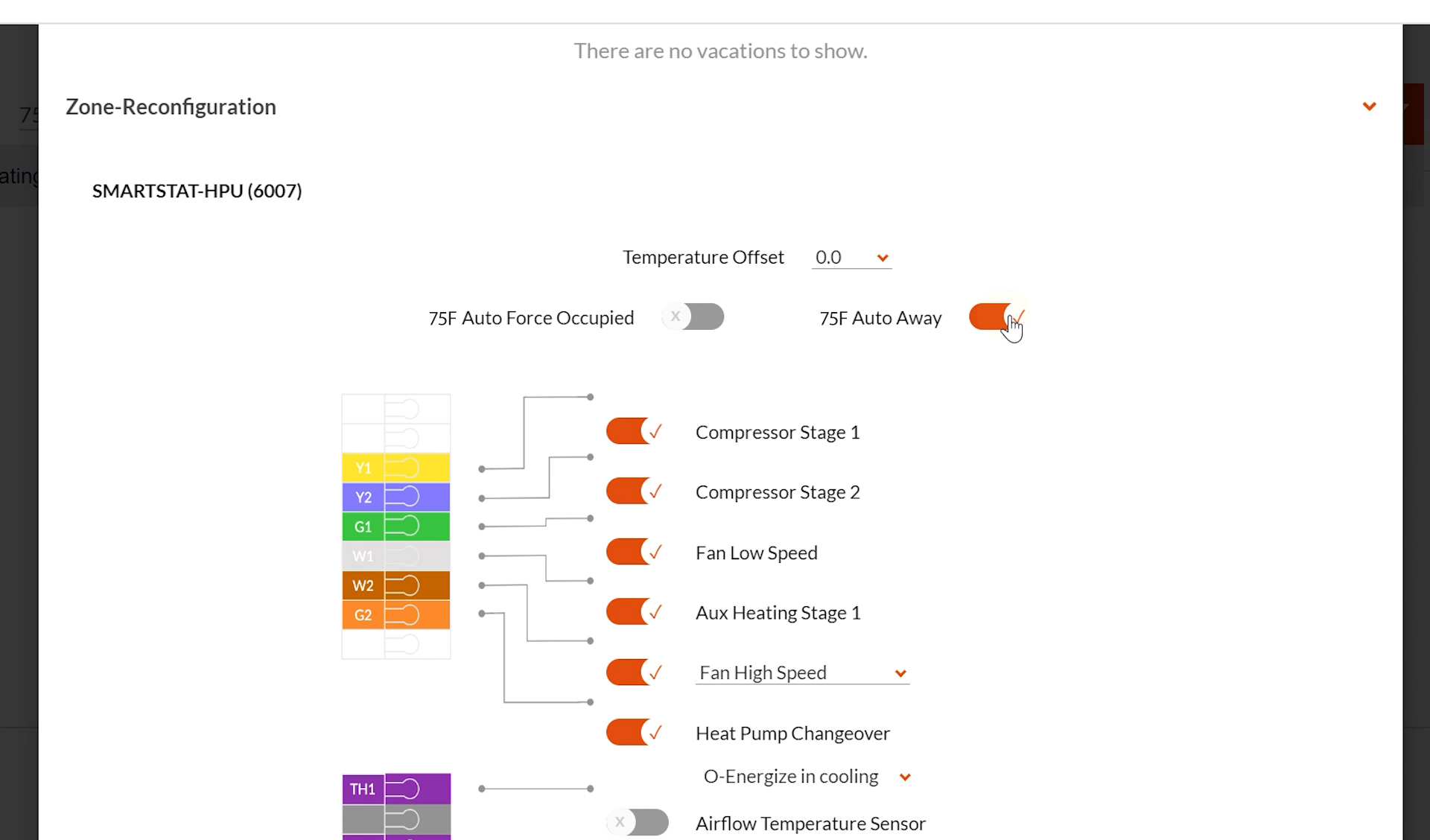Screen dimensions: 1430x840
Task: Click the Zone-Reconfiguration section heading
Action: (x=171, y=106)
